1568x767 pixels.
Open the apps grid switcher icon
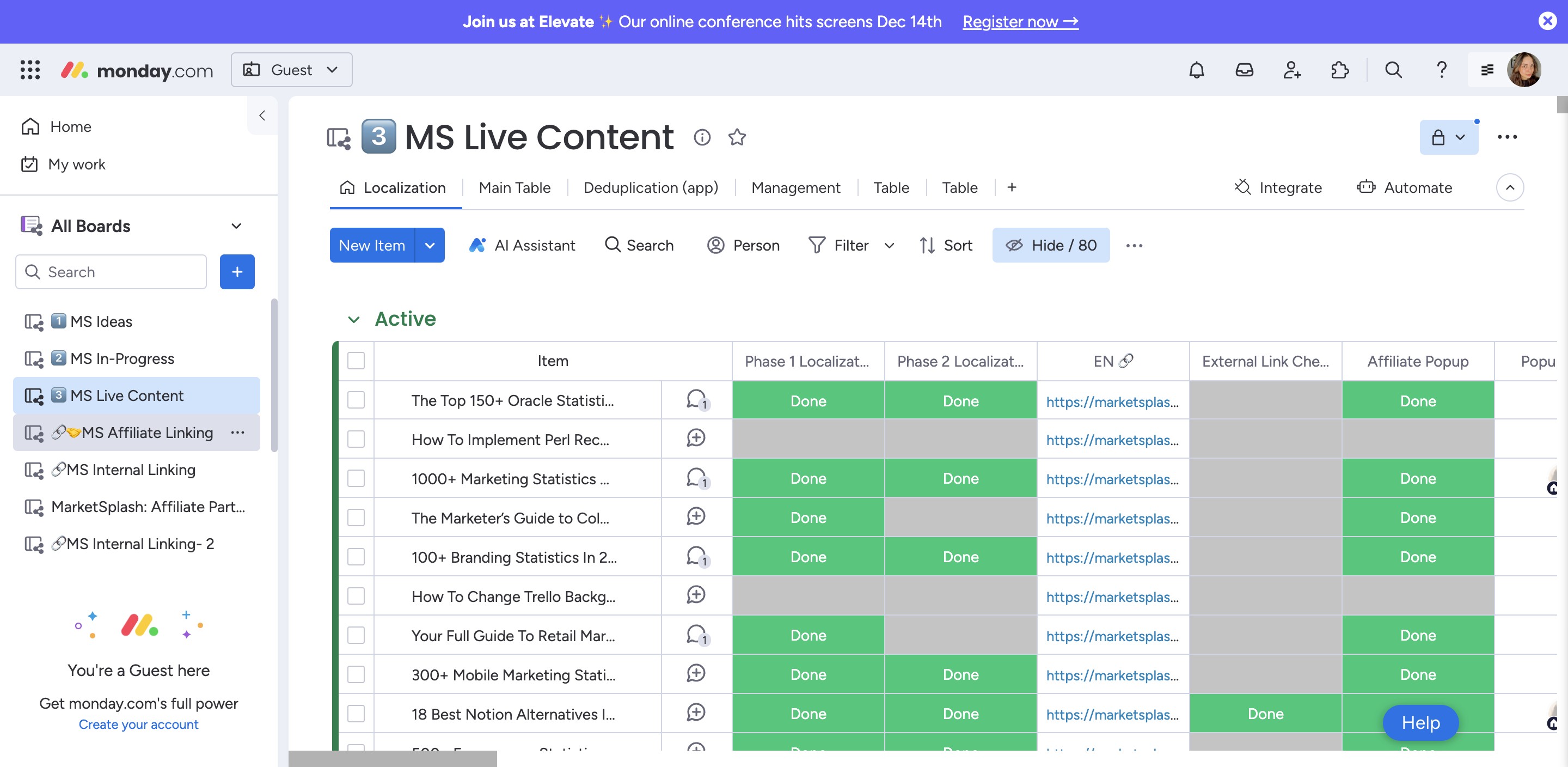click(30, 70)
